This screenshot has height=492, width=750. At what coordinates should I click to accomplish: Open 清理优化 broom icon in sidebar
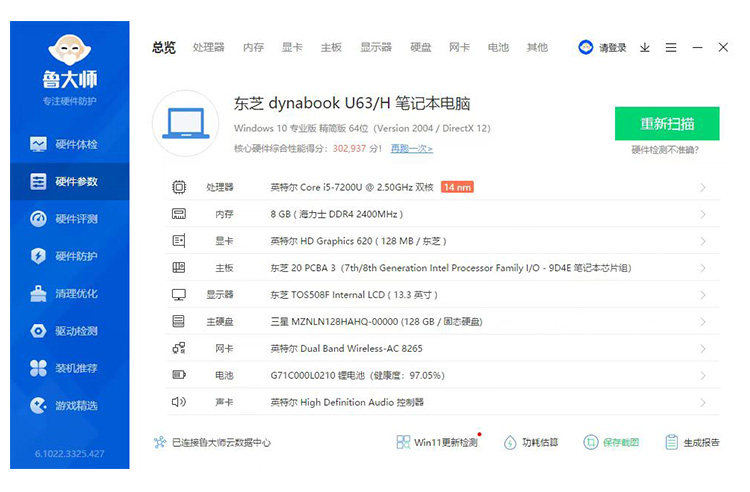38,294
